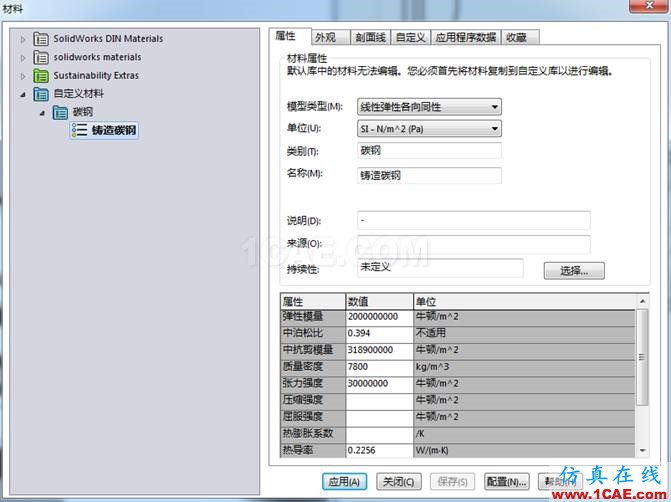Image resolution: width=671 pixels, height=502 pixels.
Task: Open the 模型类型 dropdown
Action: coord(429,107)
